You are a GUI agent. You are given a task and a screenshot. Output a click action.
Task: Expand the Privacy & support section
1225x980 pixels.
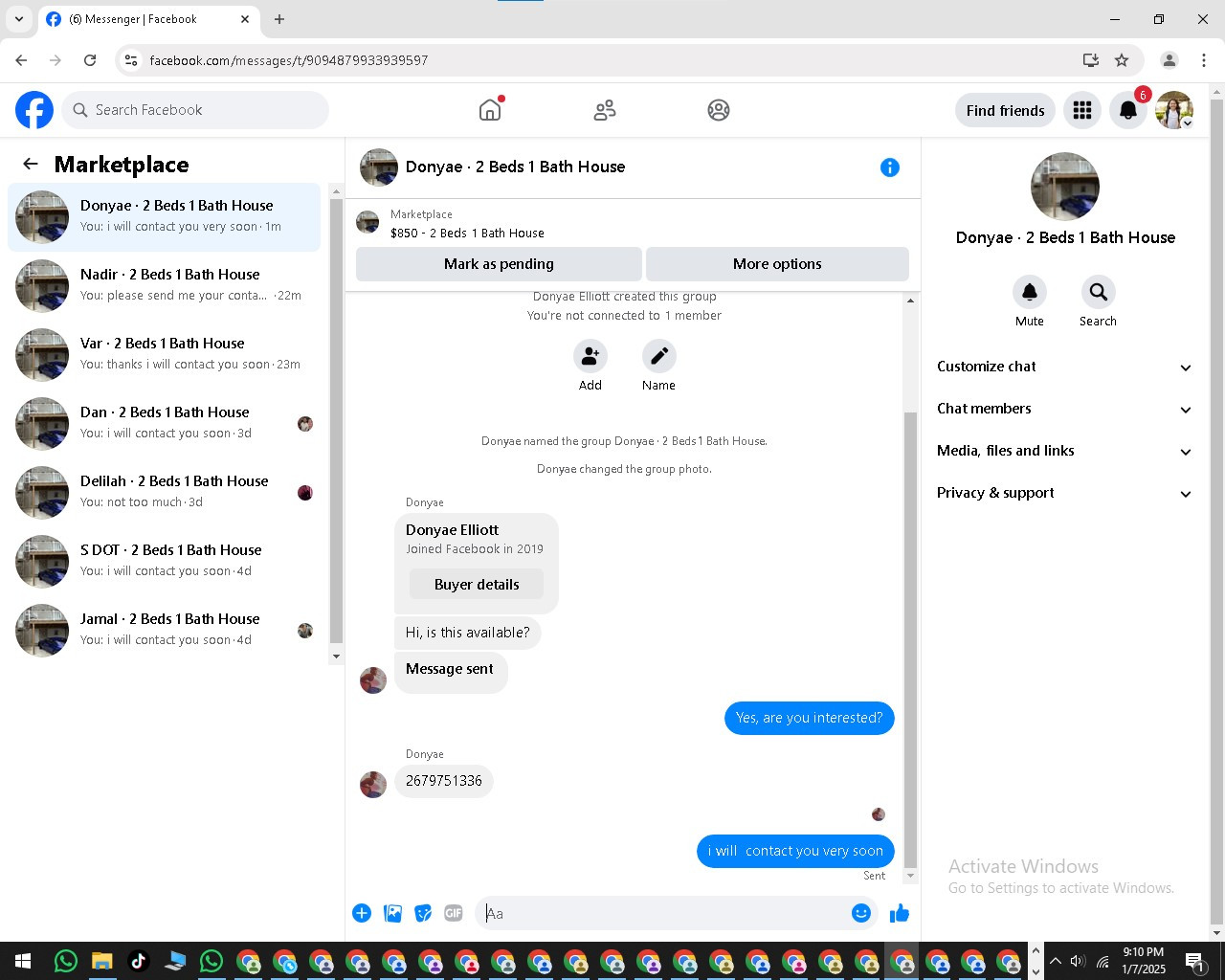[1065, 493]
